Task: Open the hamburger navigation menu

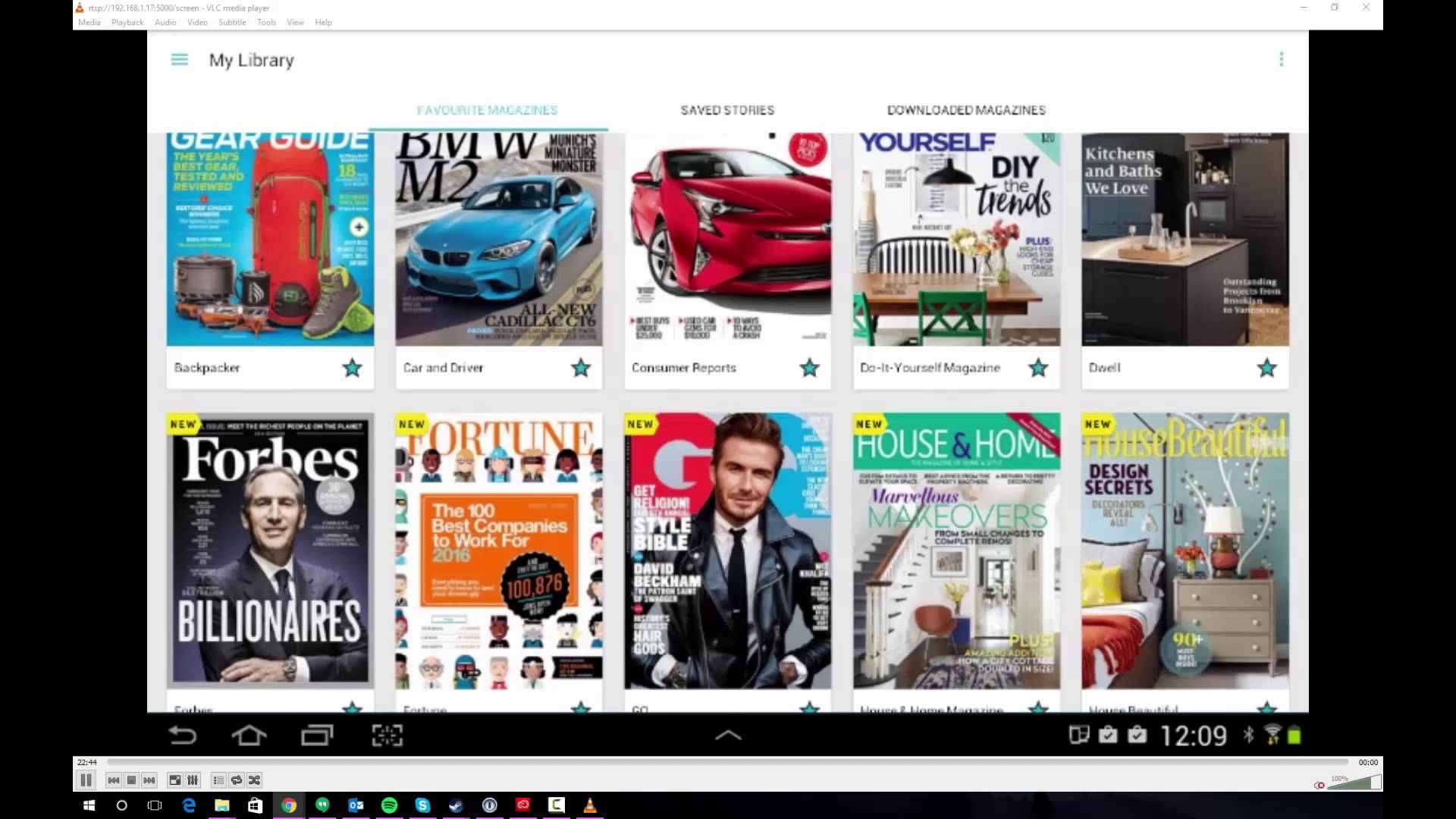Action: [x=180, y=60]
